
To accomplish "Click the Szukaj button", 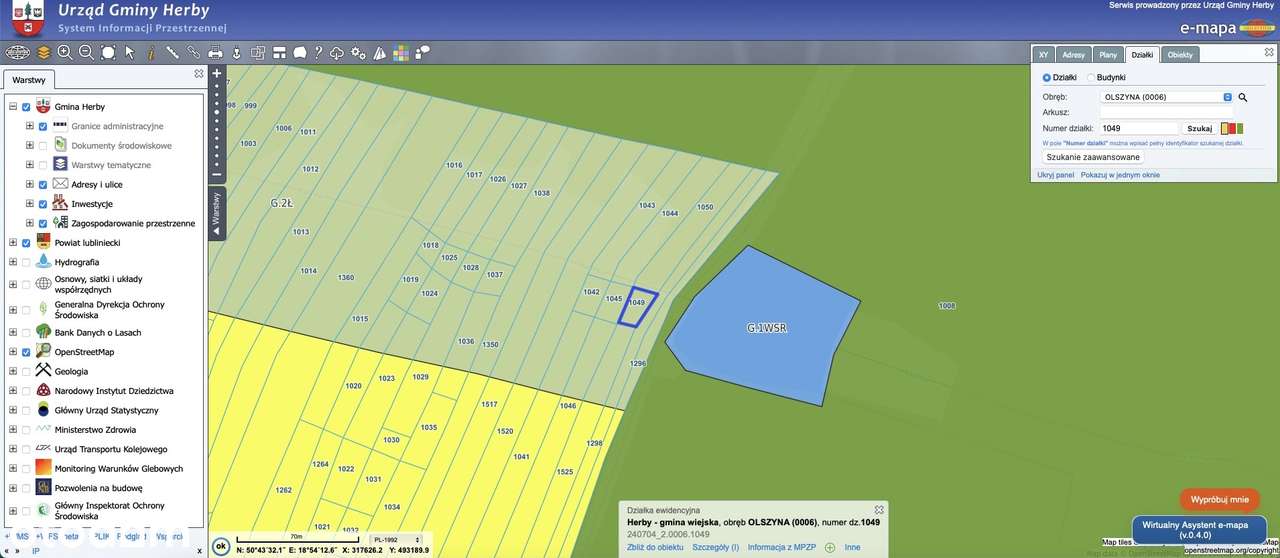I will click(1199, 128).
